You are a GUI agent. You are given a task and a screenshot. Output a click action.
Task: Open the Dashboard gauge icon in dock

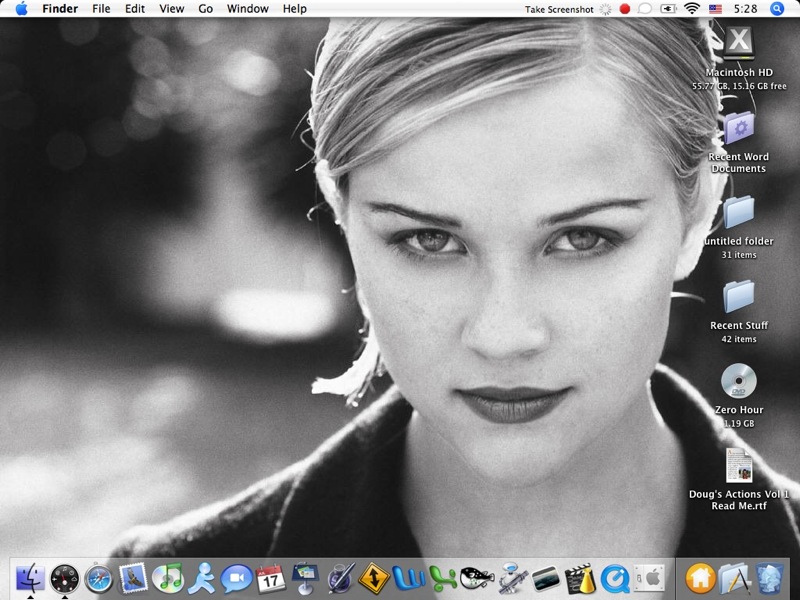pyautogui.click(x=65, y=578)
